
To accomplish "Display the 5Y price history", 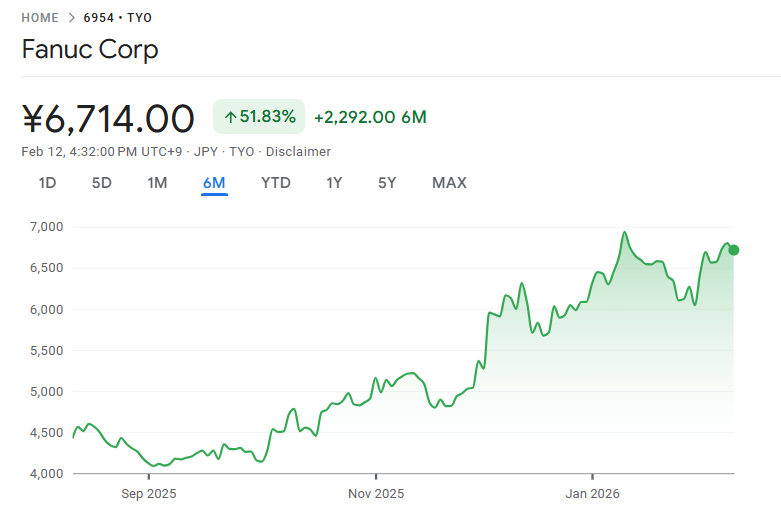I will pos(387,182).
